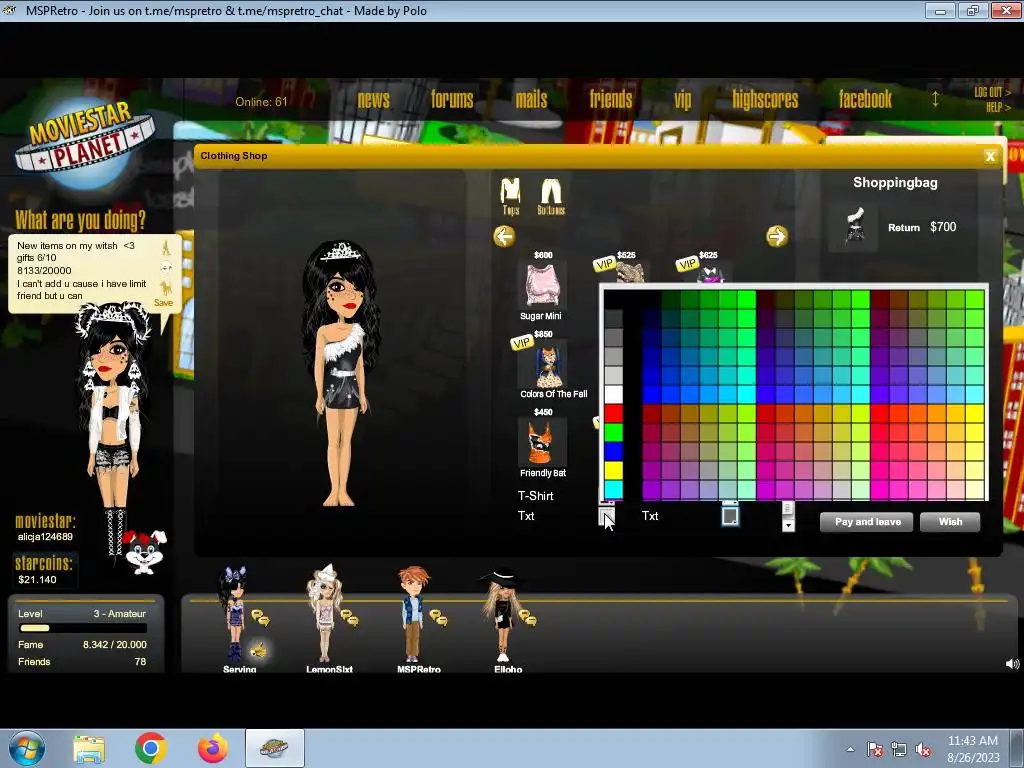
Task: Open the forums menu
Action: tap(452, 99)
